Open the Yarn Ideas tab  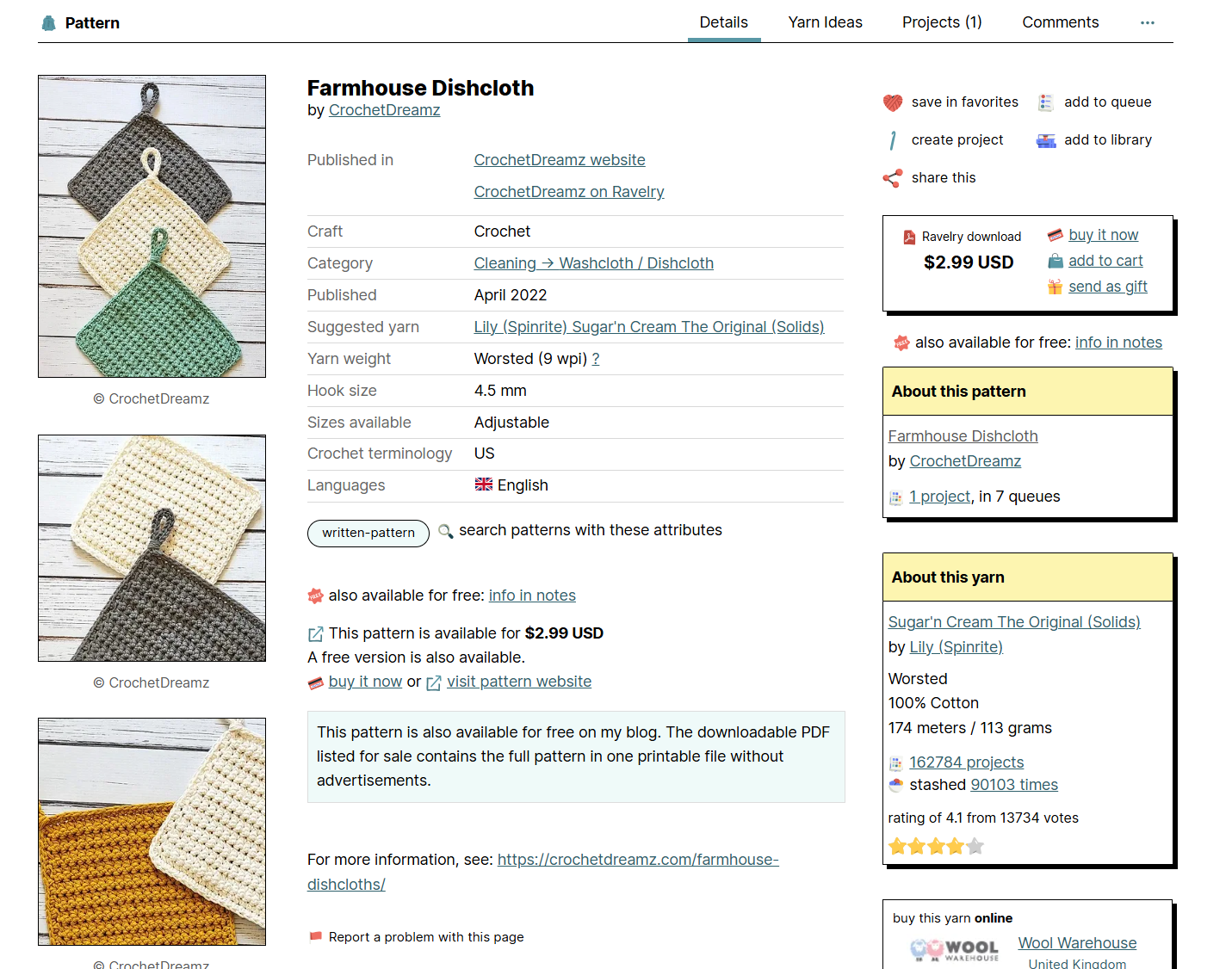826,22
